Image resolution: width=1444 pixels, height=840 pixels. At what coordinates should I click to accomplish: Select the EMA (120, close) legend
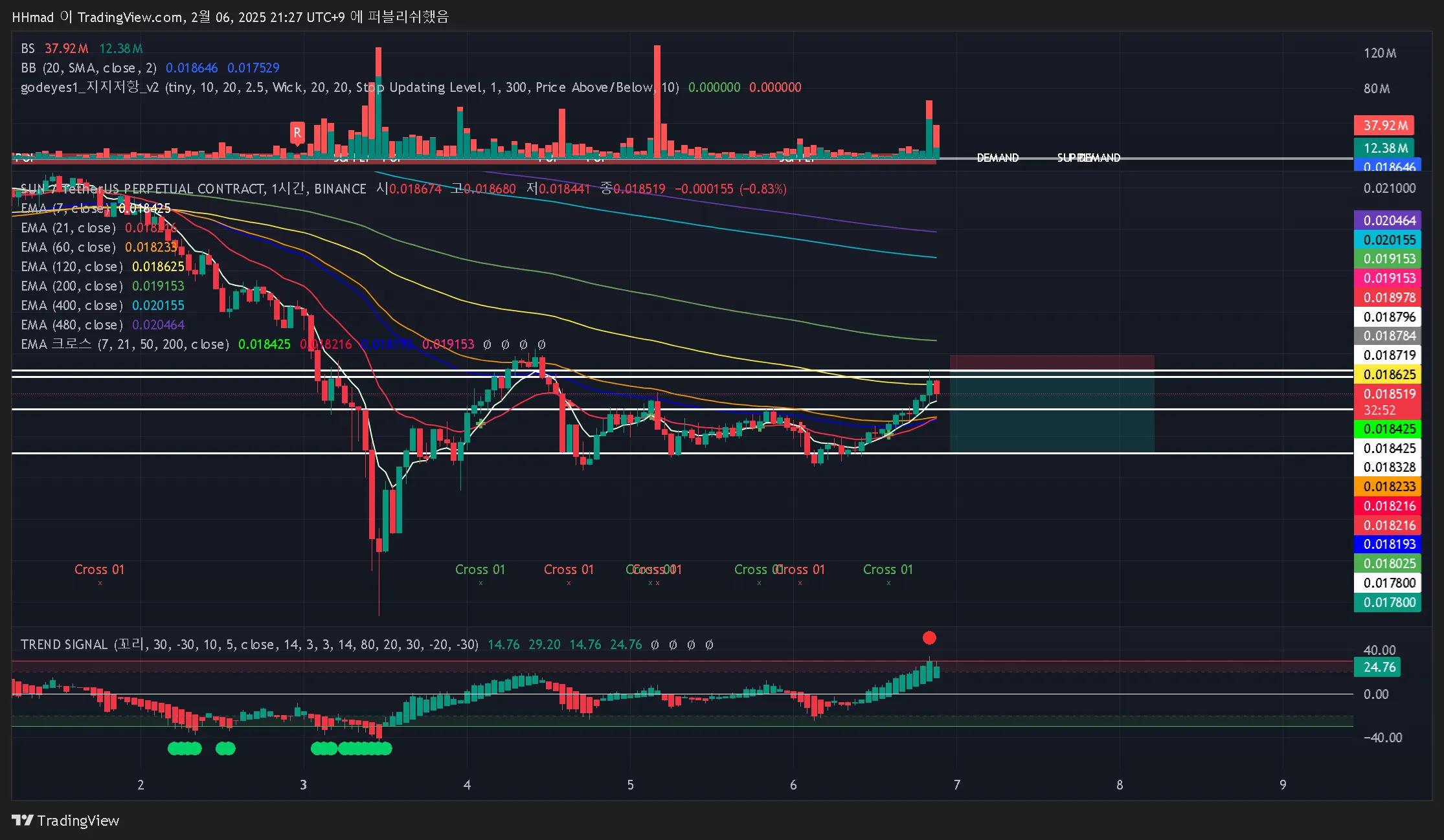pyautogui.click(x=102, y=267)
